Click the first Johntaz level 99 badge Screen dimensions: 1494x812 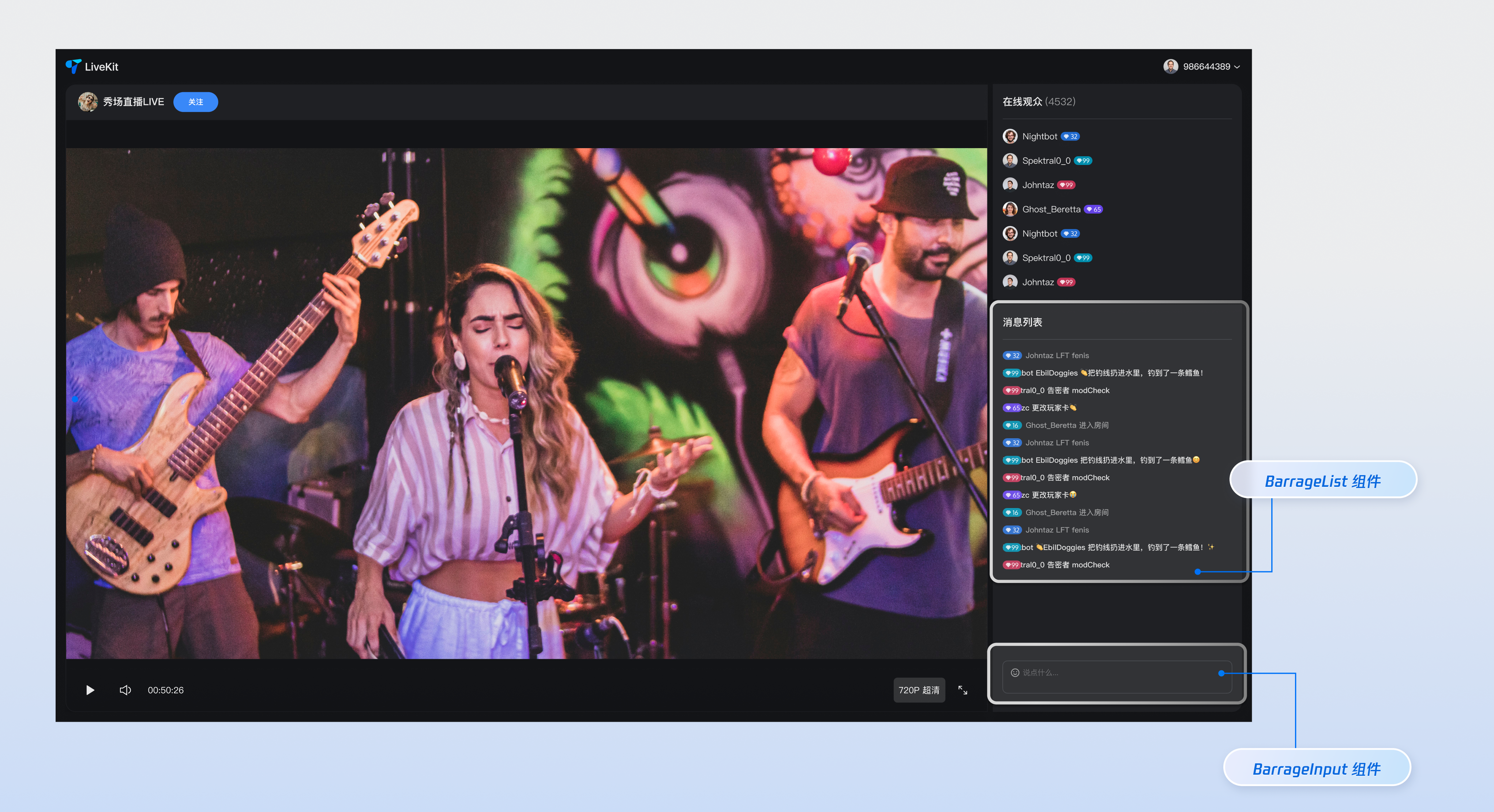click(x=1066, y=185)
